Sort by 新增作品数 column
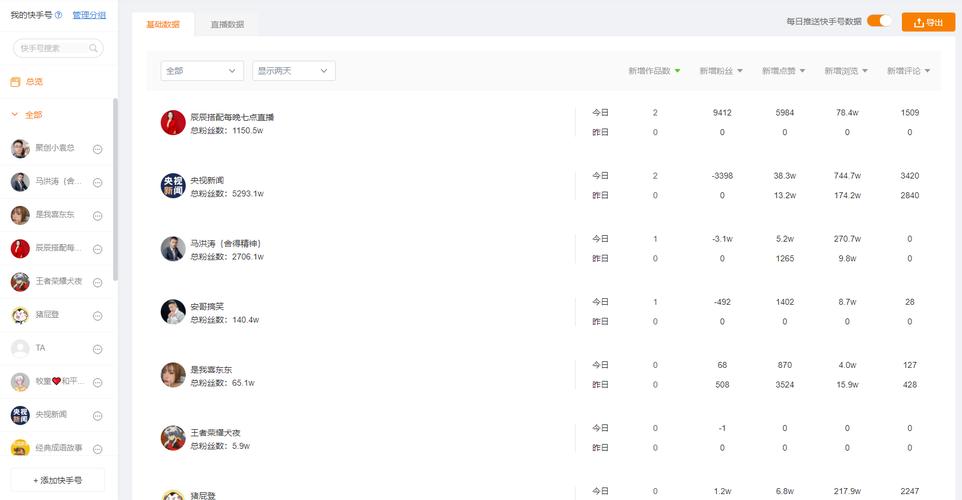 pyautogui.click(x=654, y=71)
